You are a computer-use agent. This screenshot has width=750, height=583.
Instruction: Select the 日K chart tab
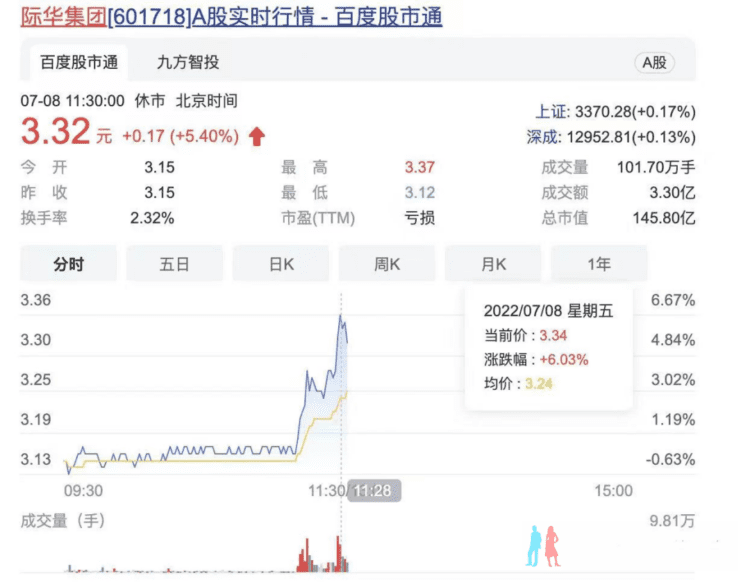click(x=281, y=264)
